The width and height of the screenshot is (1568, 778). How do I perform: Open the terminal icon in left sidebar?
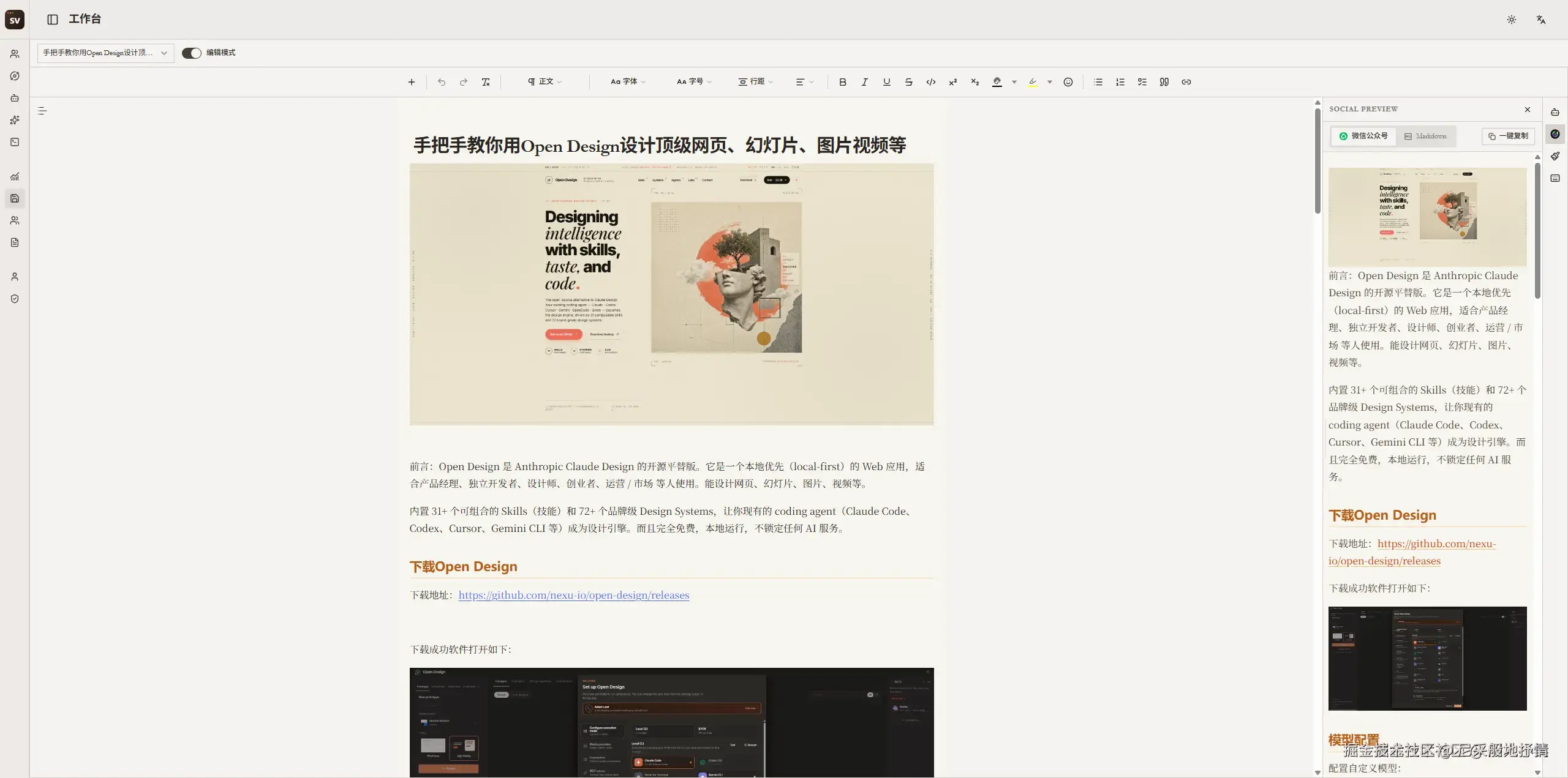click(x=15, y=142)
